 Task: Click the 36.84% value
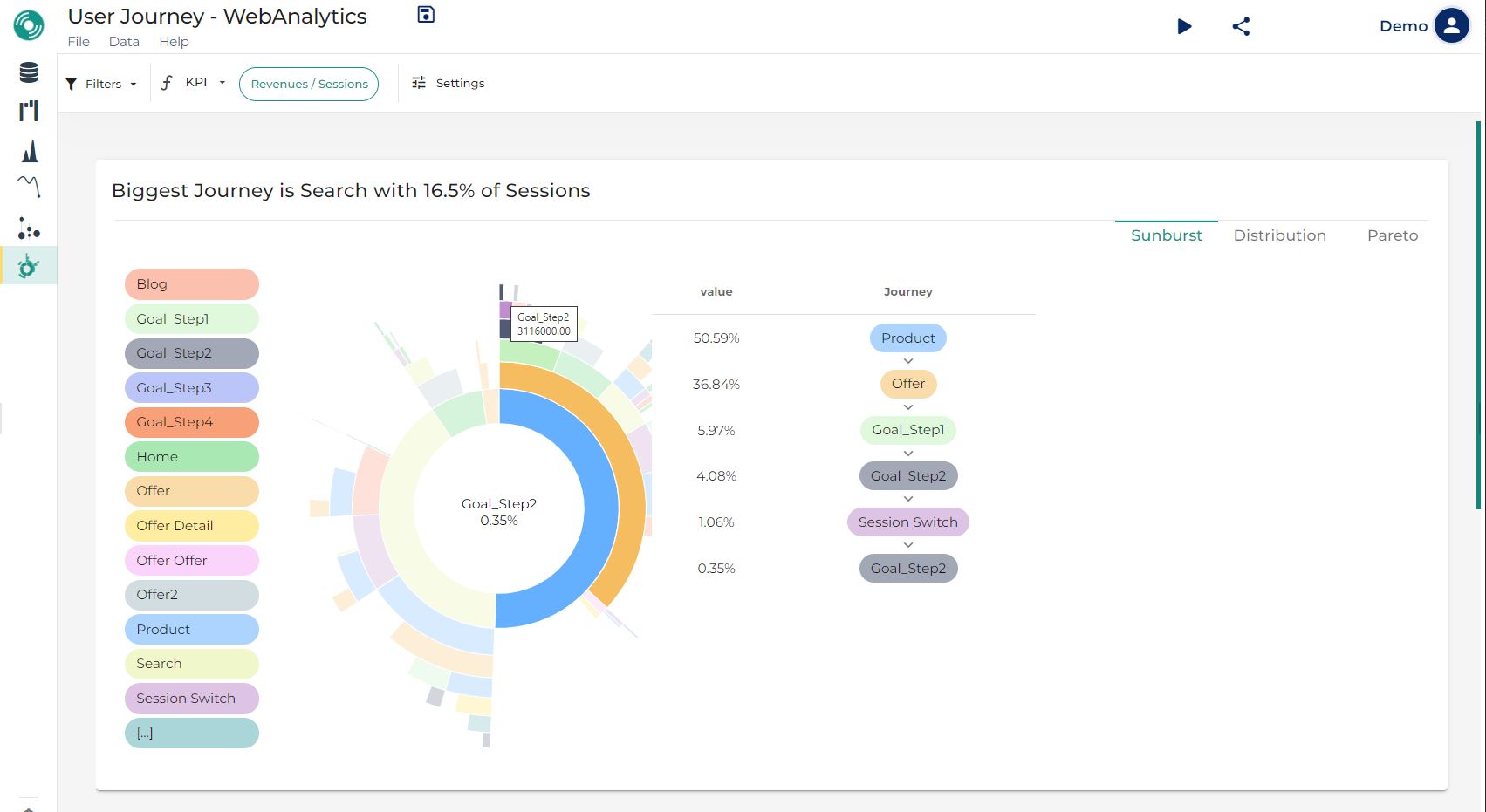tap(716, 385)
